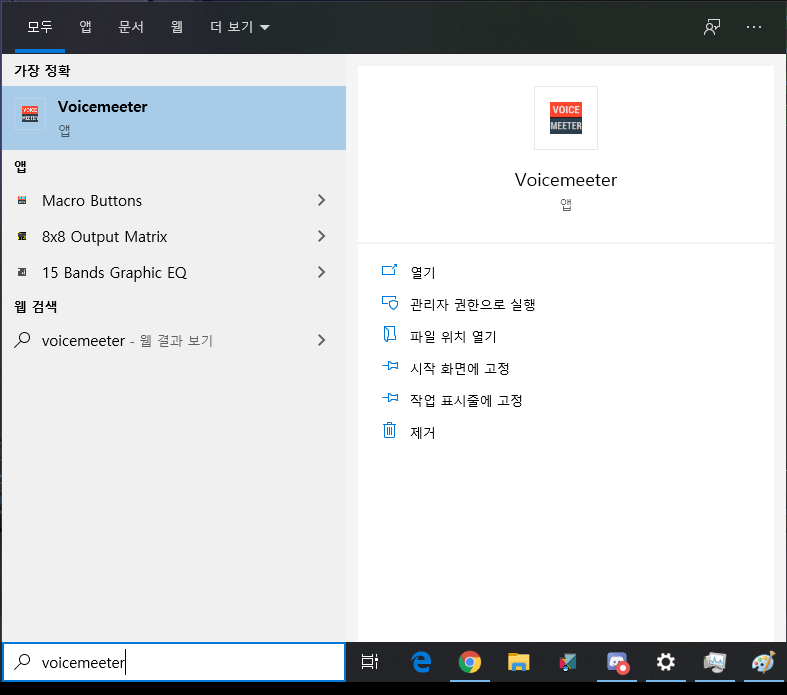Image resolution: width=787 pixels, height=695 pixels.
Task: Expand the 15 Bands Graphic EQ chevron
Action: (321, 273)
